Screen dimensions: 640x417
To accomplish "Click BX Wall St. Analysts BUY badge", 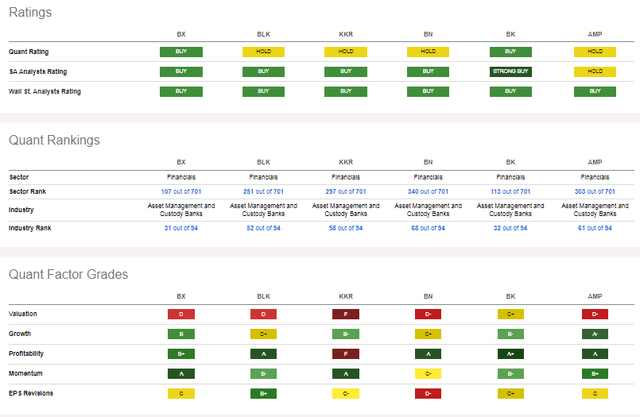I will pyautogui.click(x=181, y=92).
